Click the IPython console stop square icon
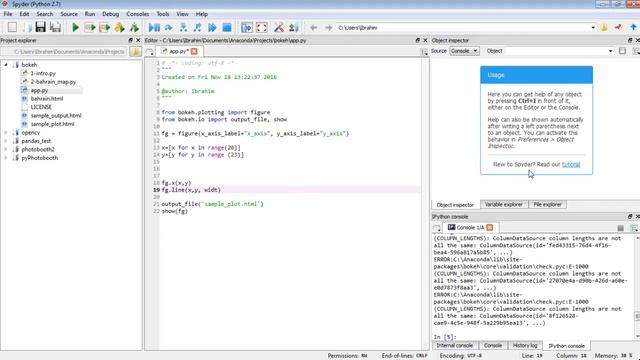 [620, 228]
